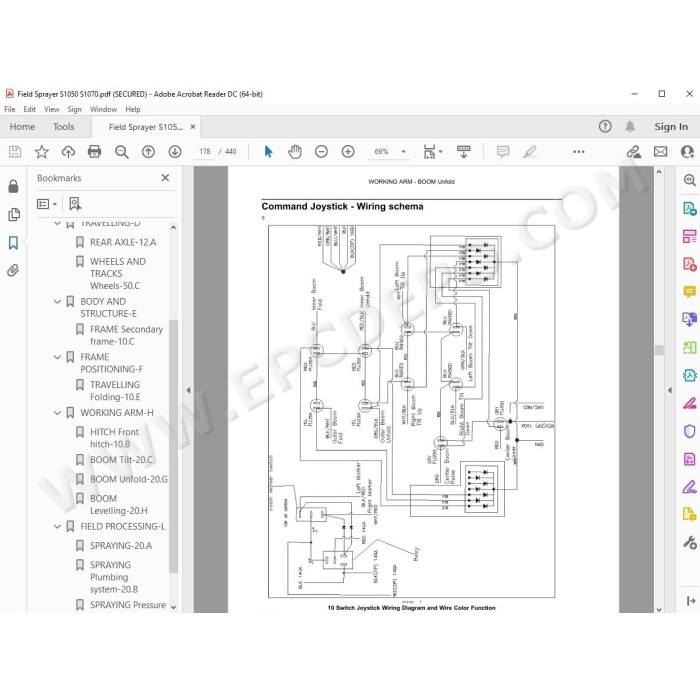Collapse the BODY AND STRUCTURE-E bookmark

click(x=57, y=302)
